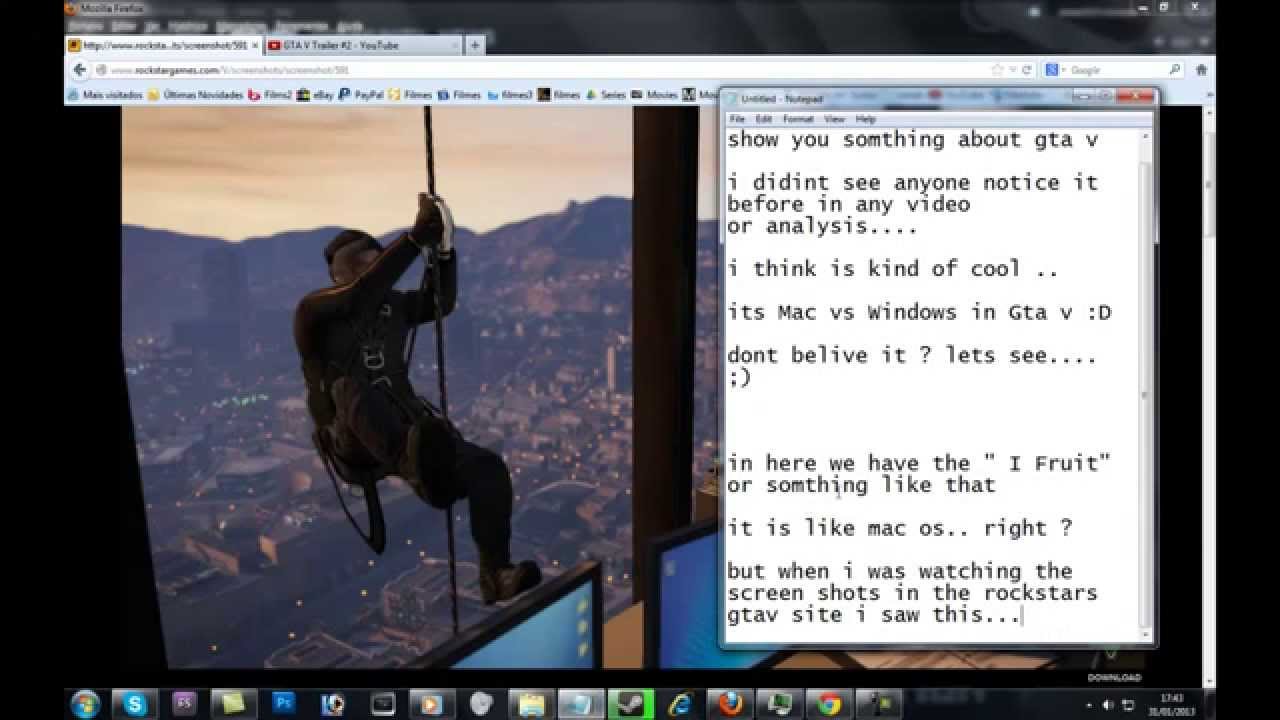Viewport: 1280px width, 720px height.
Task: Open the URL history dropdown arrow
Action: tap(1012, 70)
